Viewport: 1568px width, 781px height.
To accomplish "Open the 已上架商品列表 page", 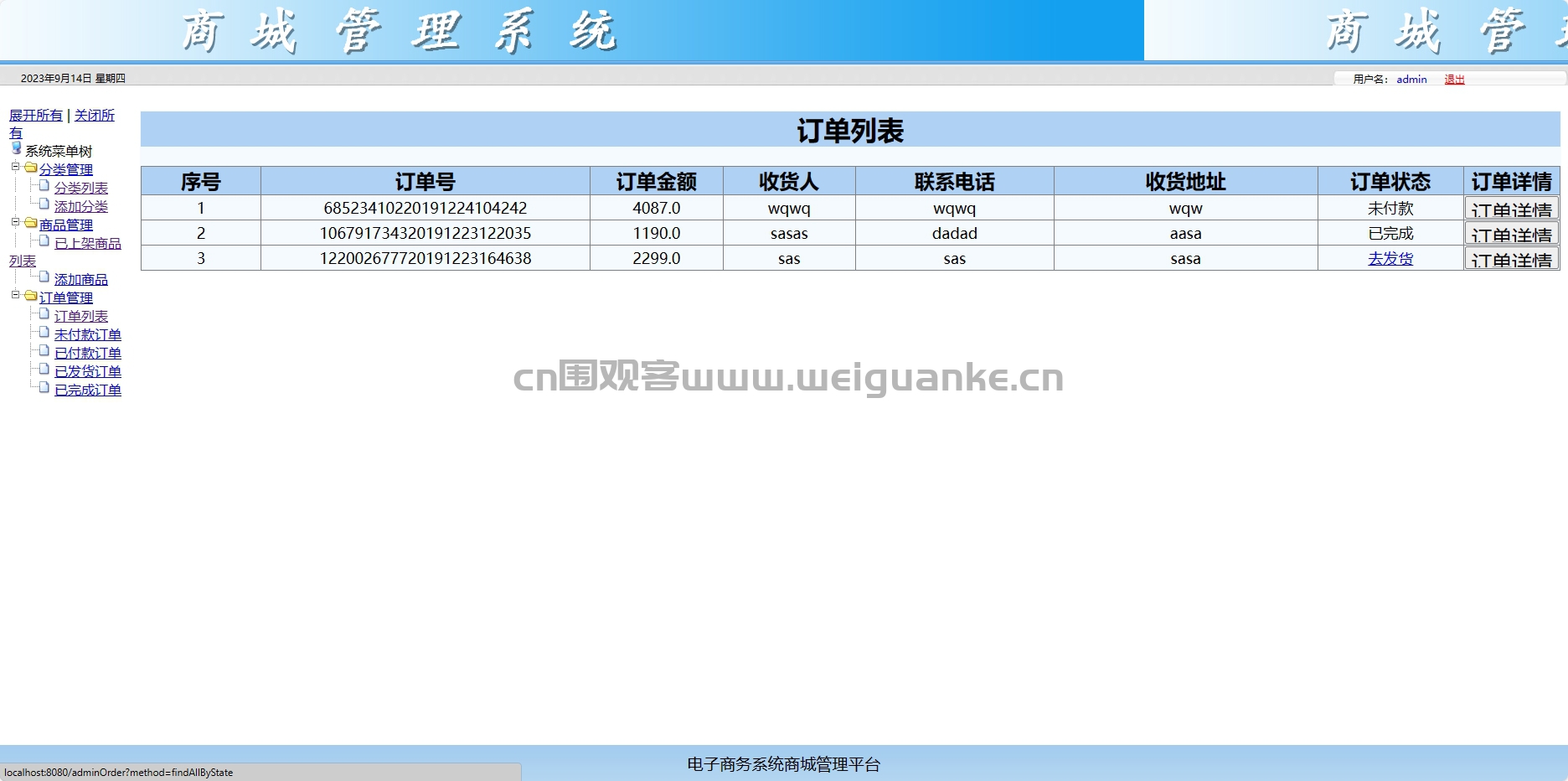I will (x=88, y=243).
